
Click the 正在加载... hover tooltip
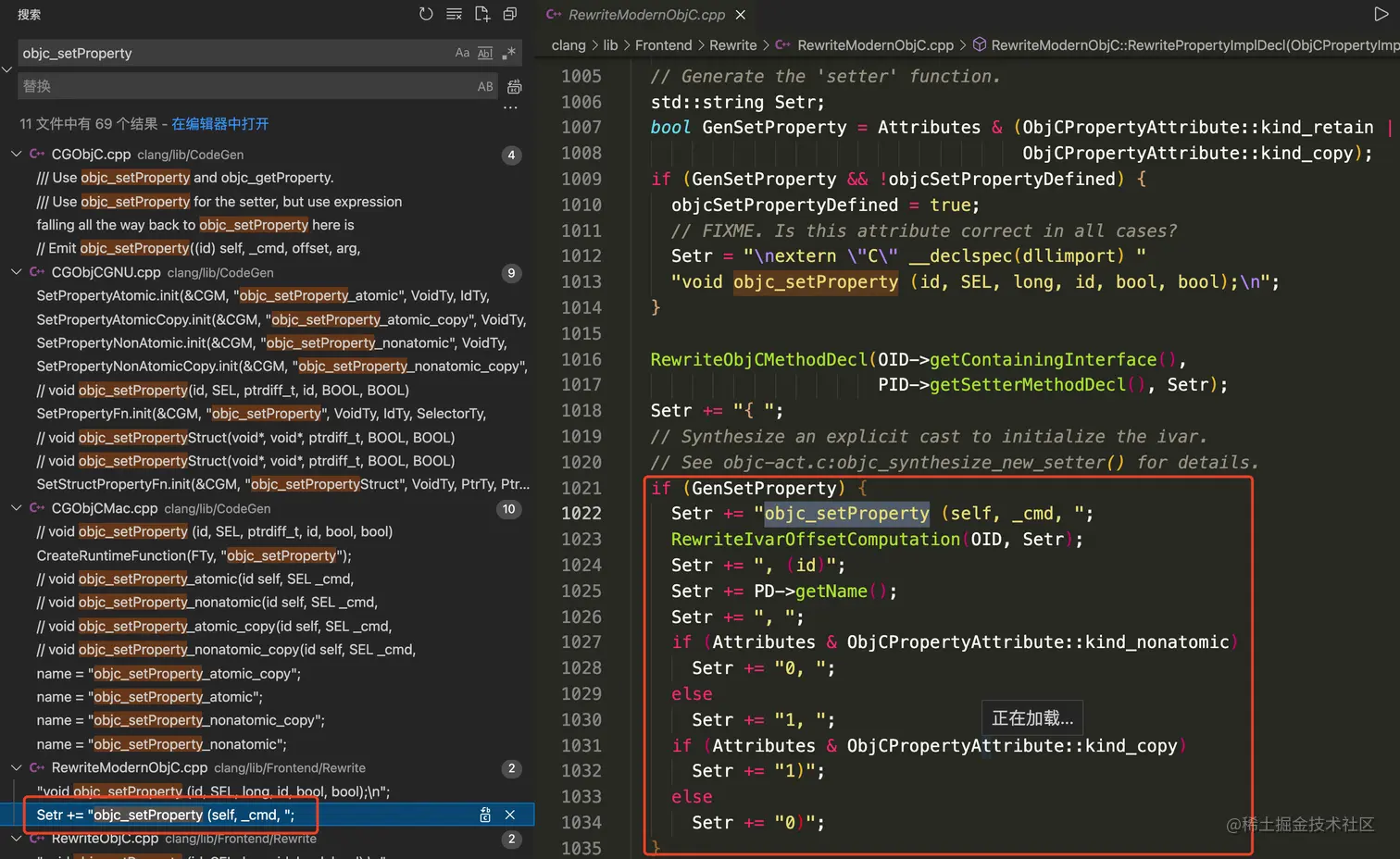point(1032,718)
